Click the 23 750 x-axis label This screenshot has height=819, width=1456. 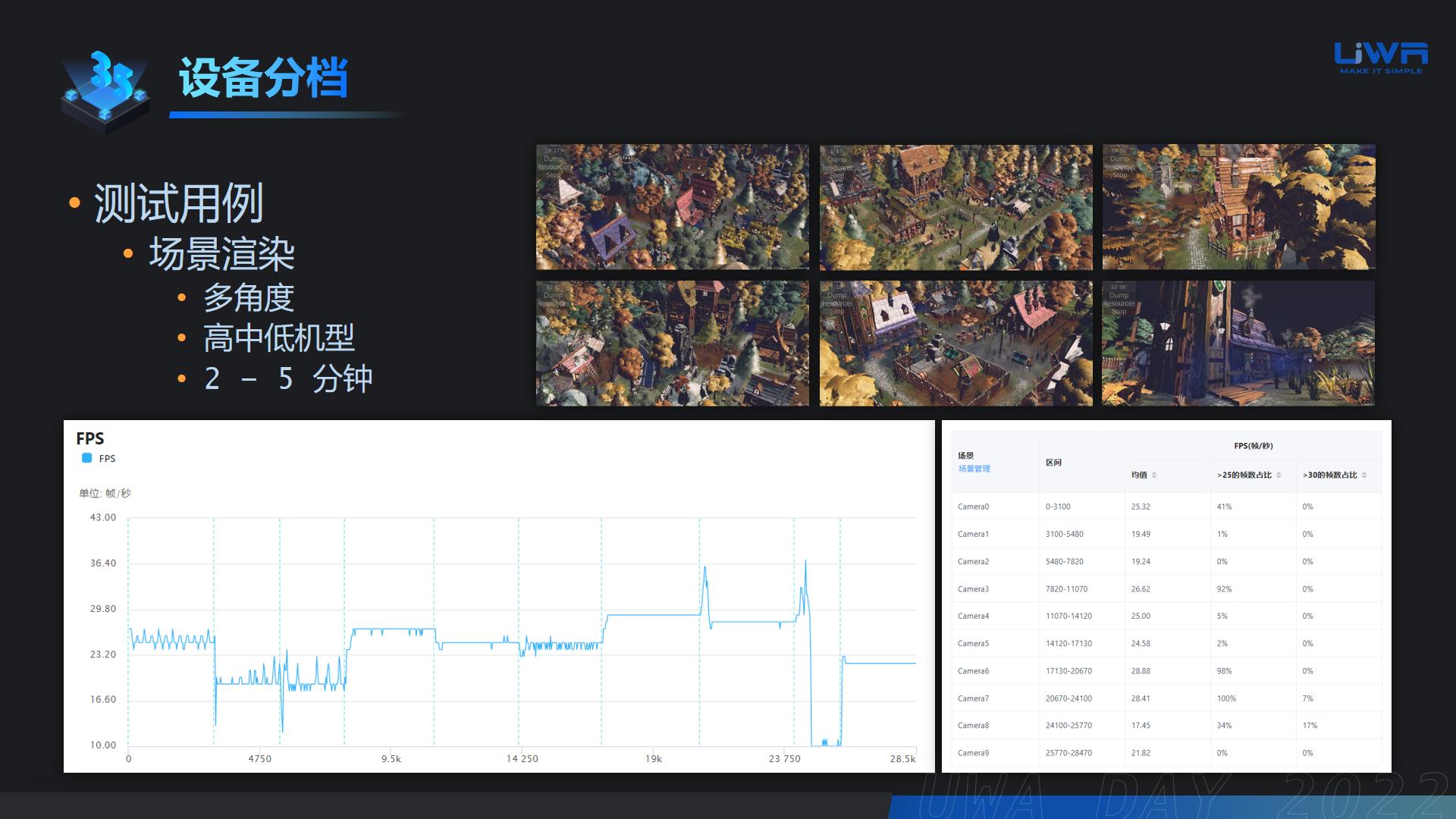click(784, 758)
